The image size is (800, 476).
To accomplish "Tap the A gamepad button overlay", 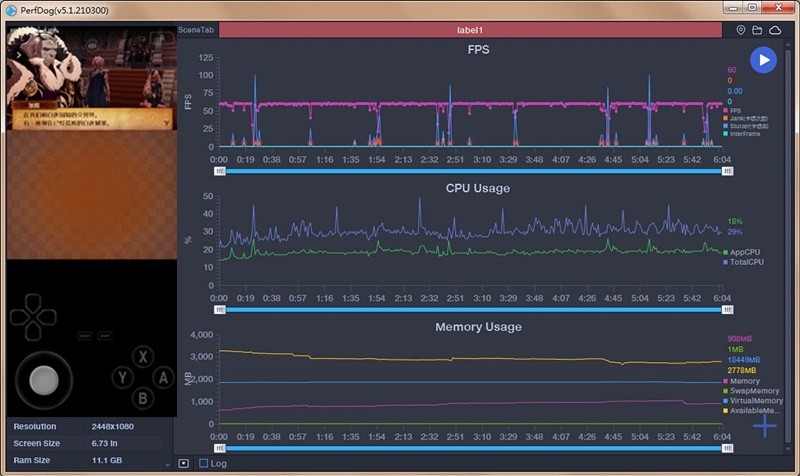I will [163, 378].
